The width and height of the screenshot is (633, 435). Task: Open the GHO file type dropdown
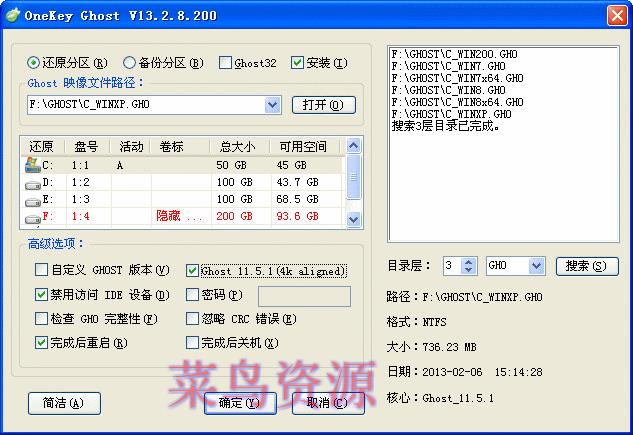pyautogui.click(x=537, y=266)
